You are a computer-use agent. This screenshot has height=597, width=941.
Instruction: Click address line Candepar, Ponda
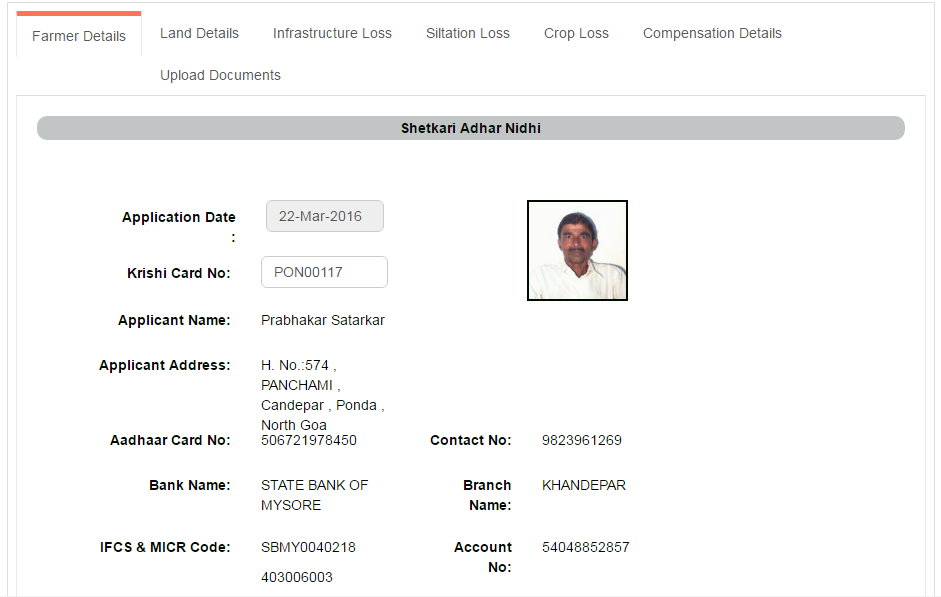point(322,406)
